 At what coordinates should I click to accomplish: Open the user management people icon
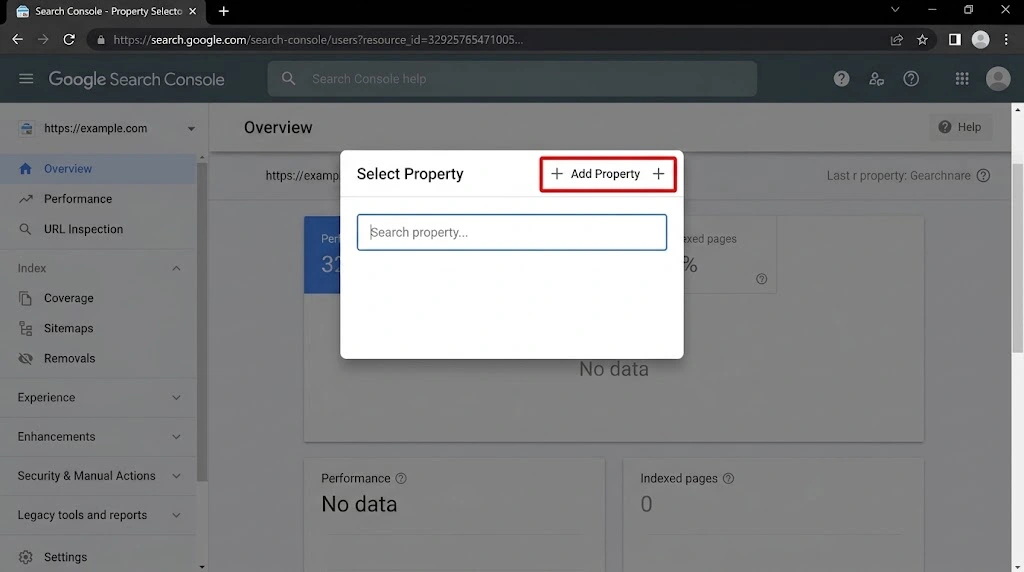pyautogui.click(x=876, y=79)
